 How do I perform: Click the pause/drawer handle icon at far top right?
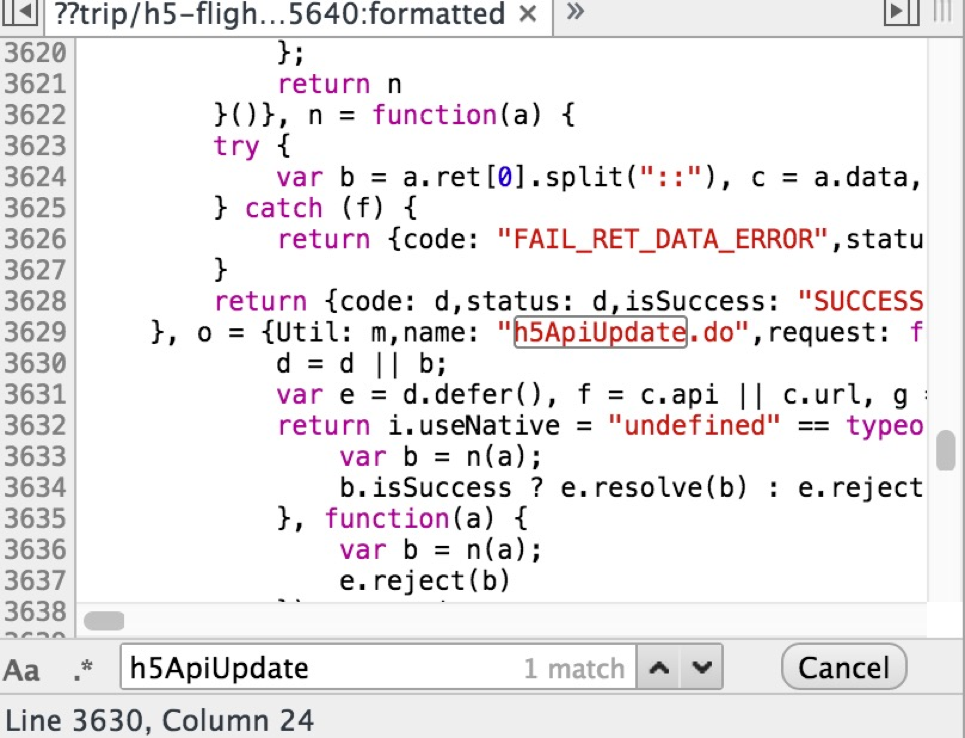click(942, 10)
